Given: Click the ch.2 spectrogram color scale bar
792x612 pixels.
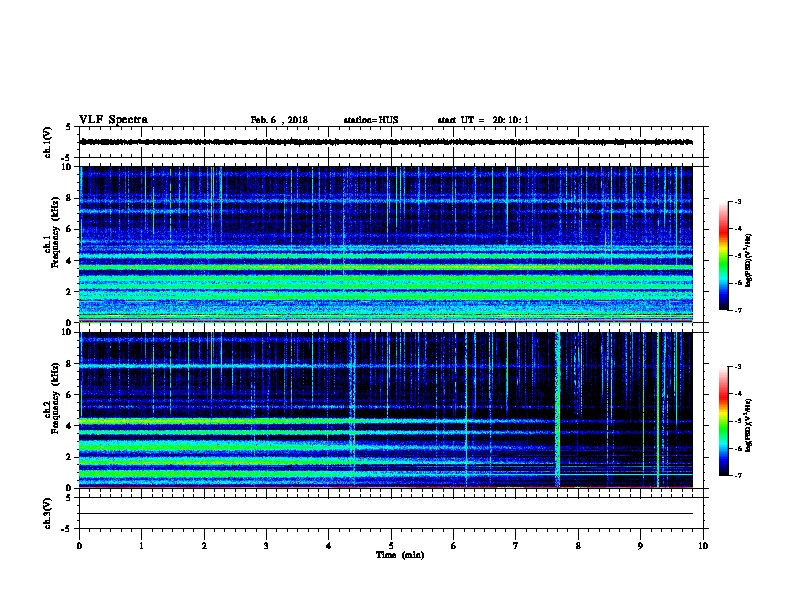Looking at the screenshot, I should click(724, 421).
